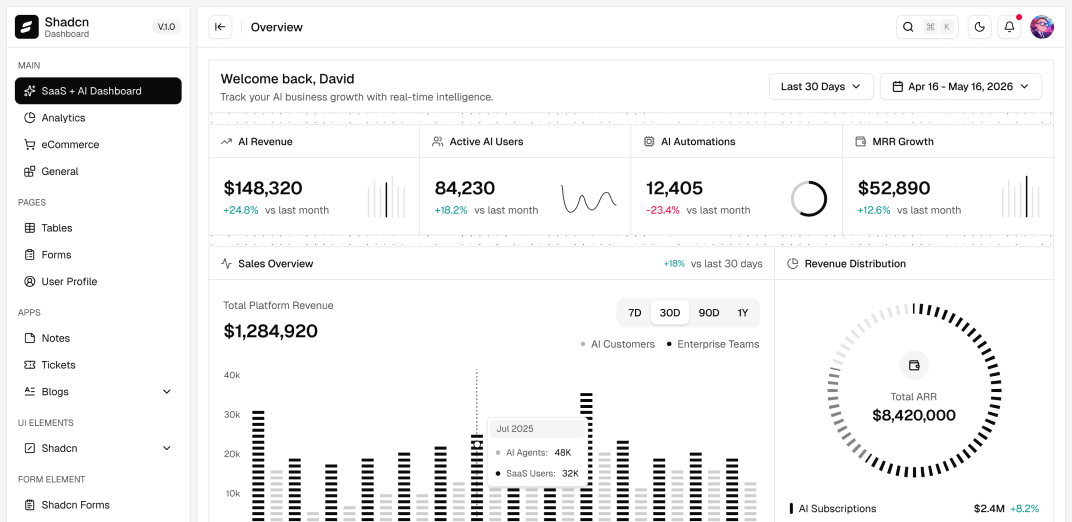
Task: Select the 30D chart range
Action: click(x=670, y=313)
